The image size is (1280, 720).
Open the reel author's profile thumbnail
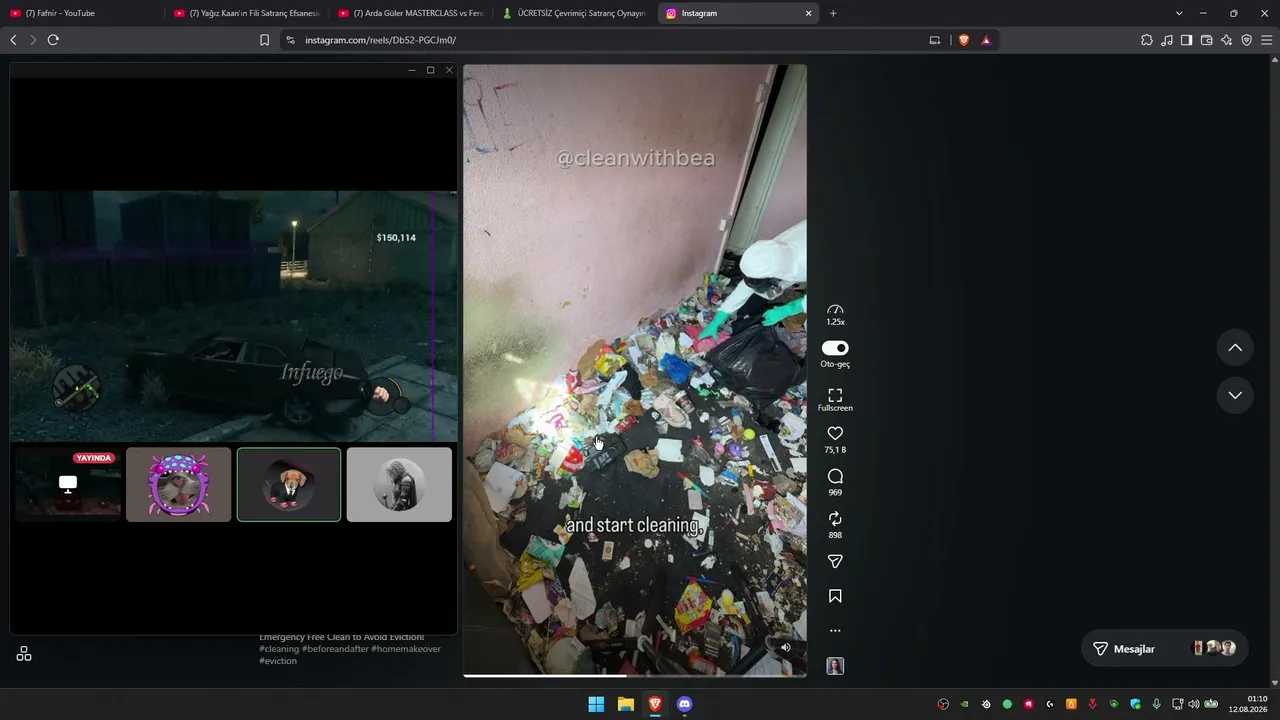click(835, 666)
